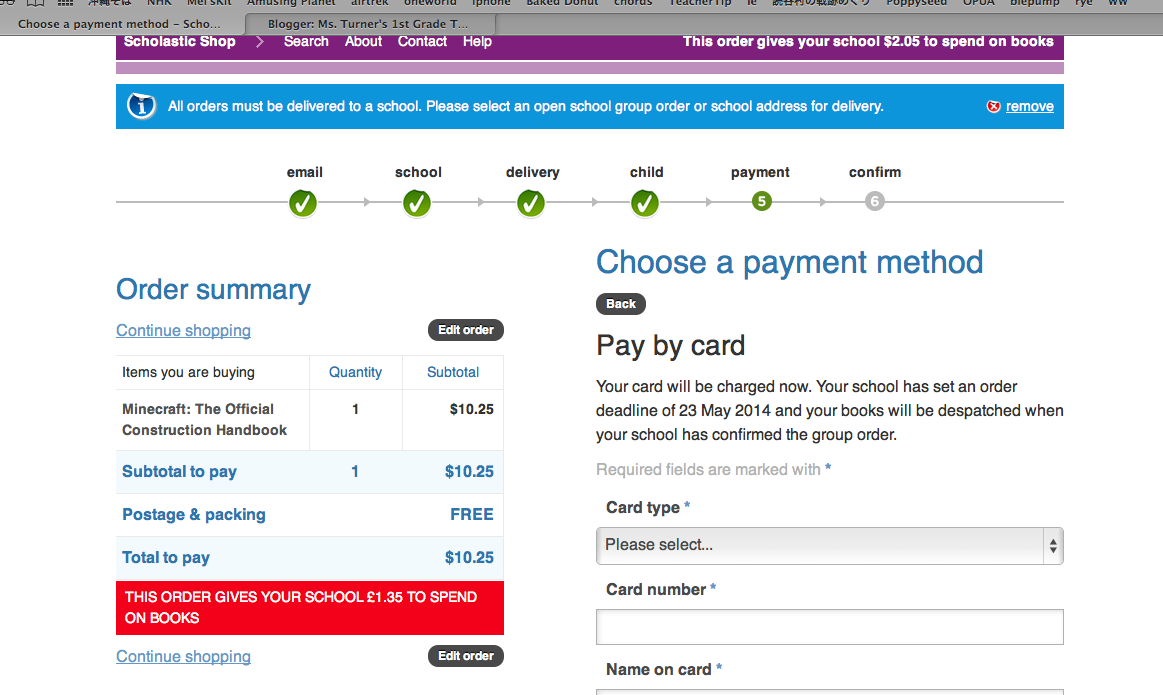Follow Continue shopping link under Order summary
1163x695 pixels.
pos(183,331)
